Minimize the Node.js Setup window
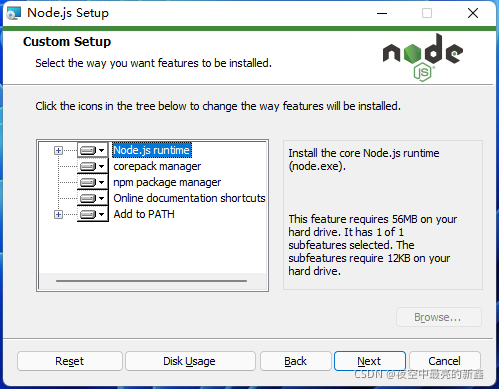Screen dimensions: 499x389 click(382, 13)
